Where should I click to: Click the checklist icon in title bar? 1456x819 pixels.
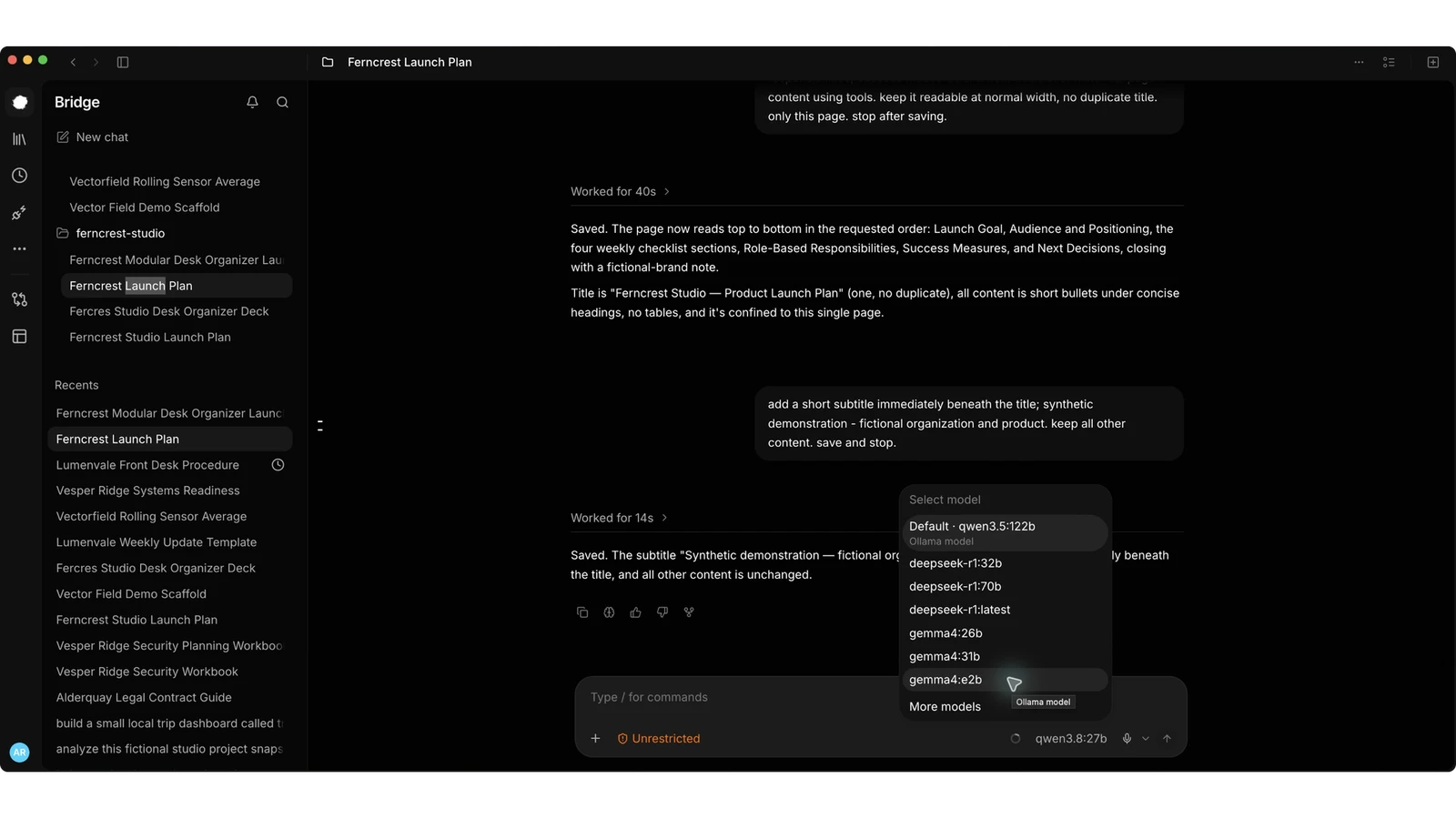(x=1389, y=62)
